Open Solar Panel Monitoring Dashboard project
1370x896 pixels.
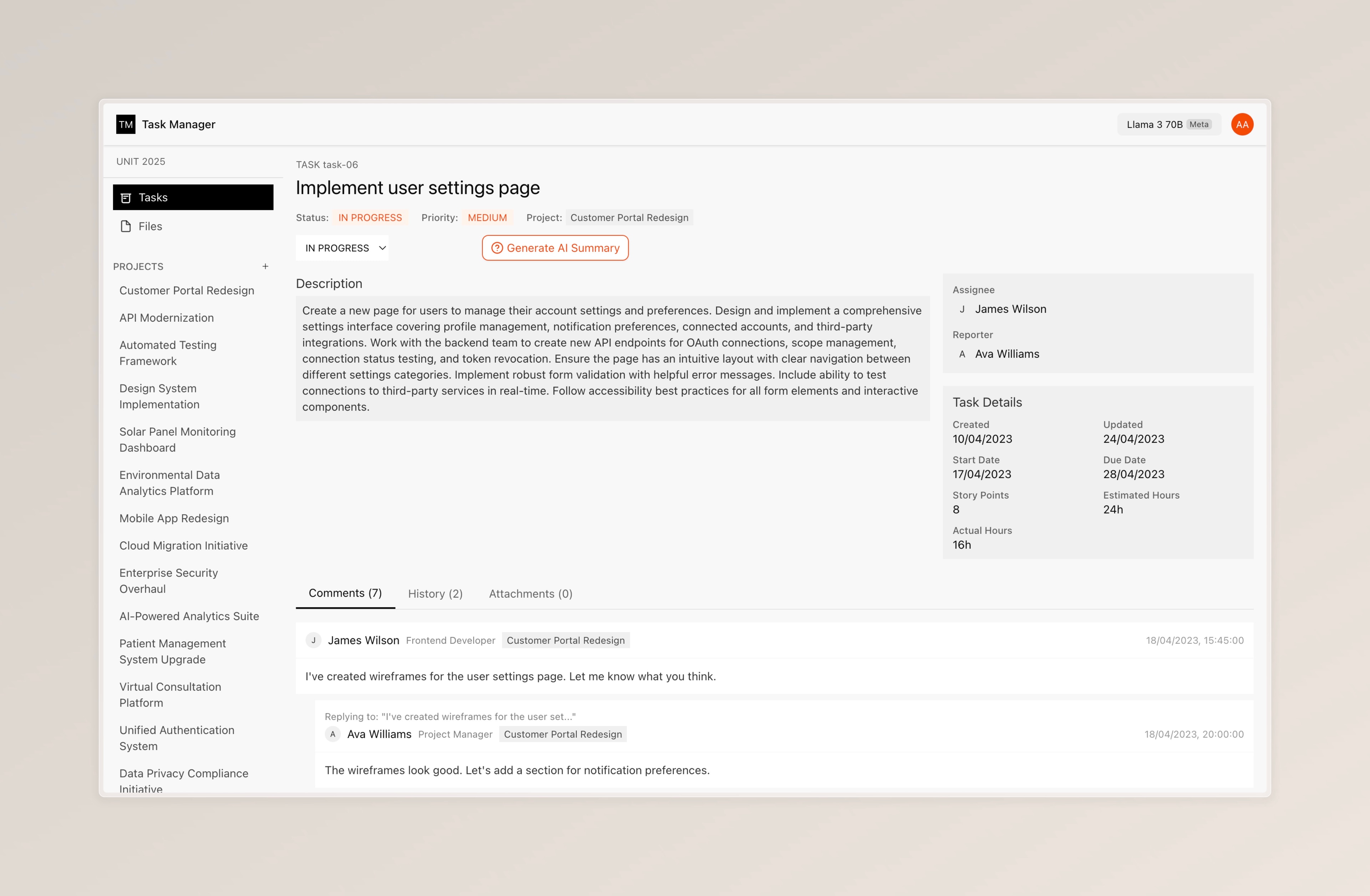[x=177, y=440]
